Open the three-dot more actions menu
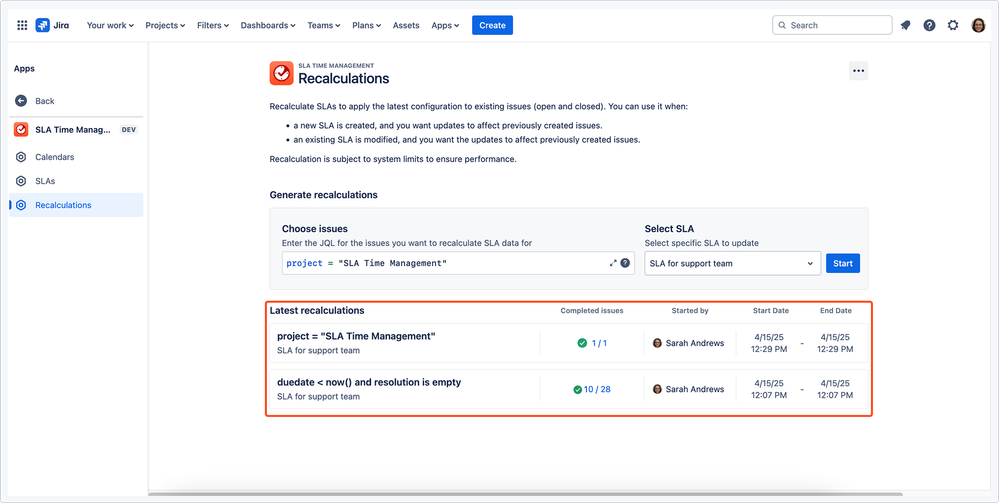999x503 pixels. click(858, 70)
